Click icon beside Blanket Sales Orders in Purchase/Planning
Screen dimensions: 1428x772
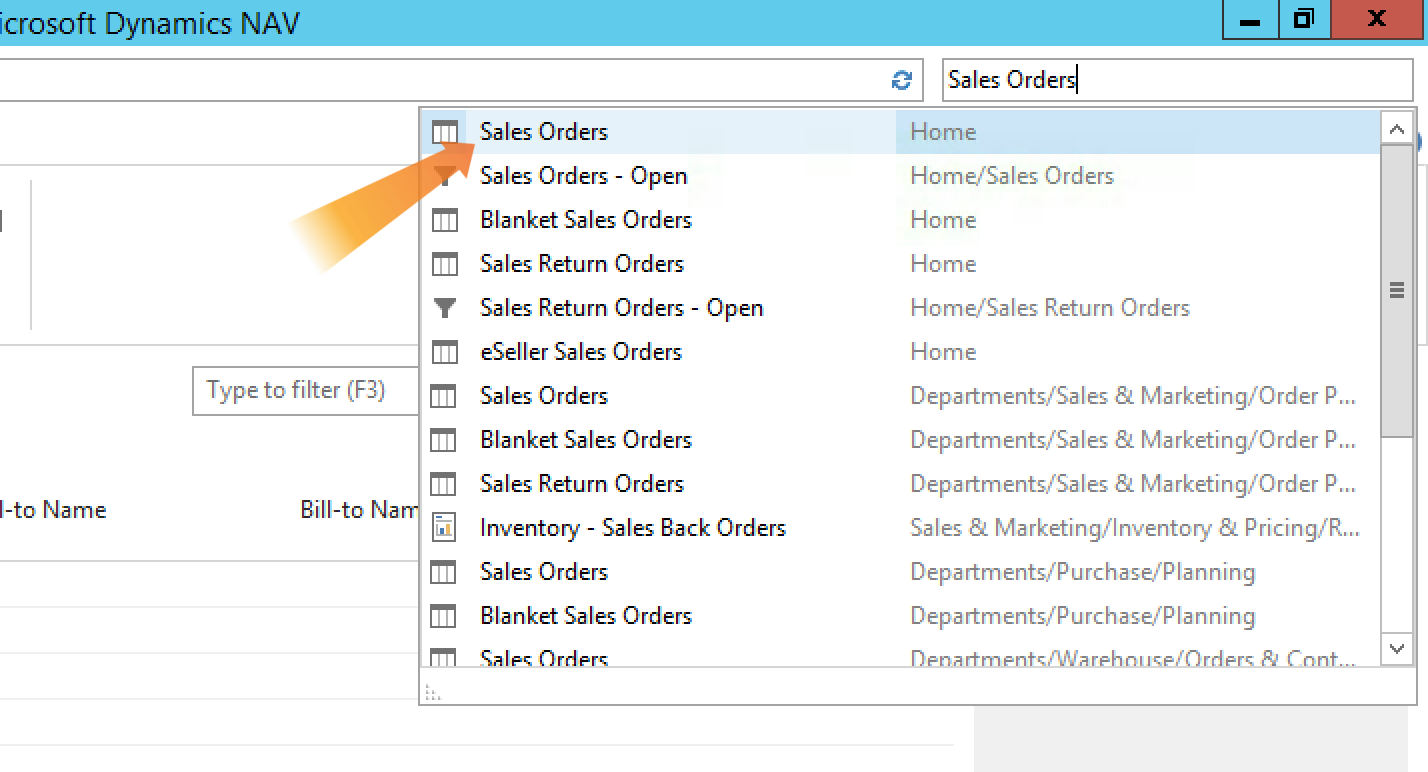(444, 616)
